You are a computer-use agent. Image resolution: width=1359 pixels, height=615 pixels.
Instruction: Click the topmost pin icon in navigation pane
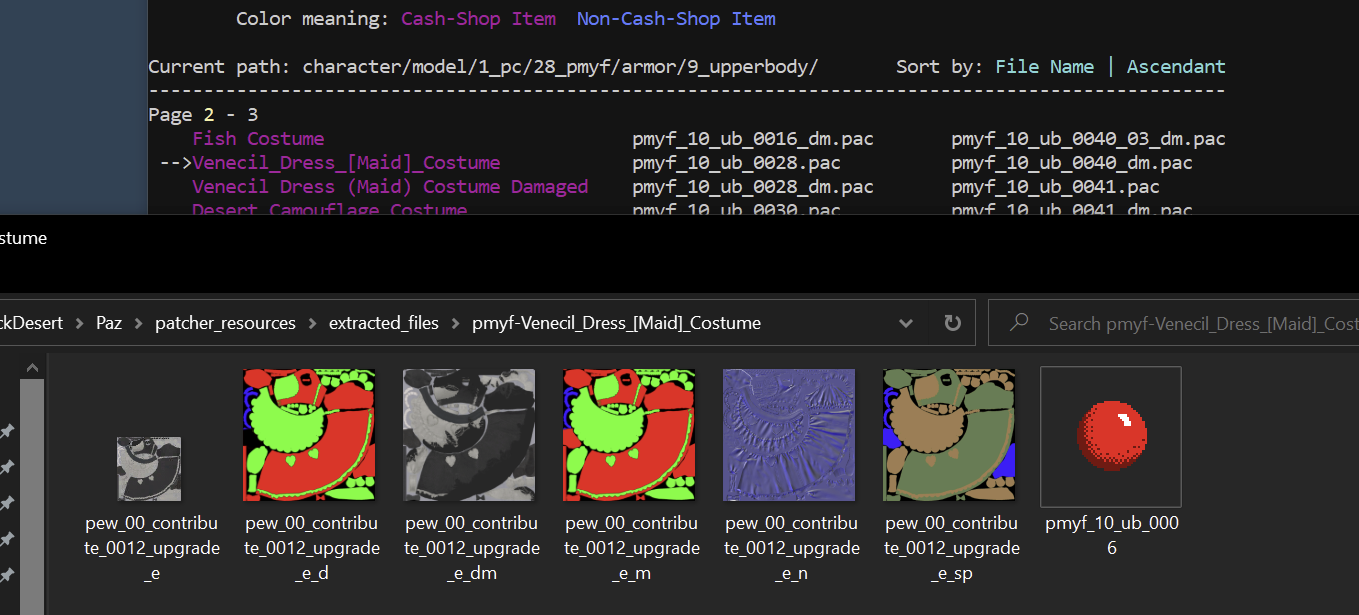tap(7, 431)
